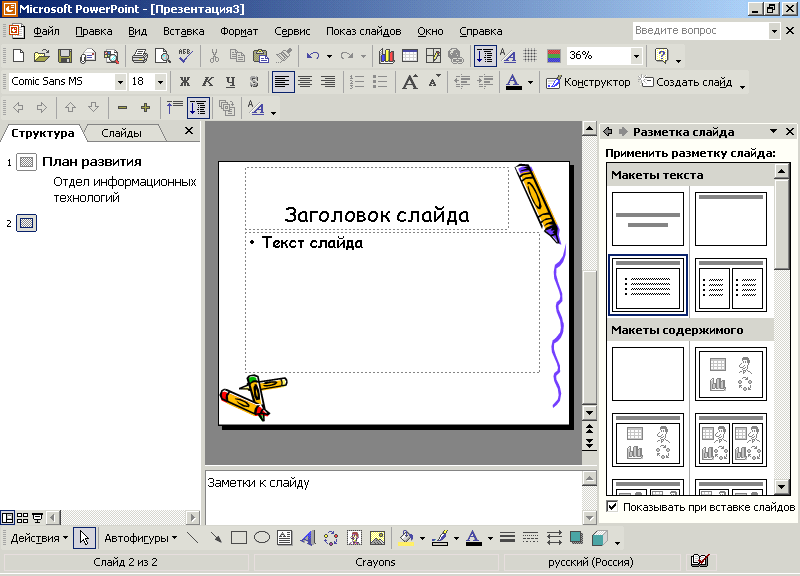Image resolution: width=800 pixels, height=576 pixels.
Task: Select the Arrow drawing tool
Action: click(x=216, y=537)
